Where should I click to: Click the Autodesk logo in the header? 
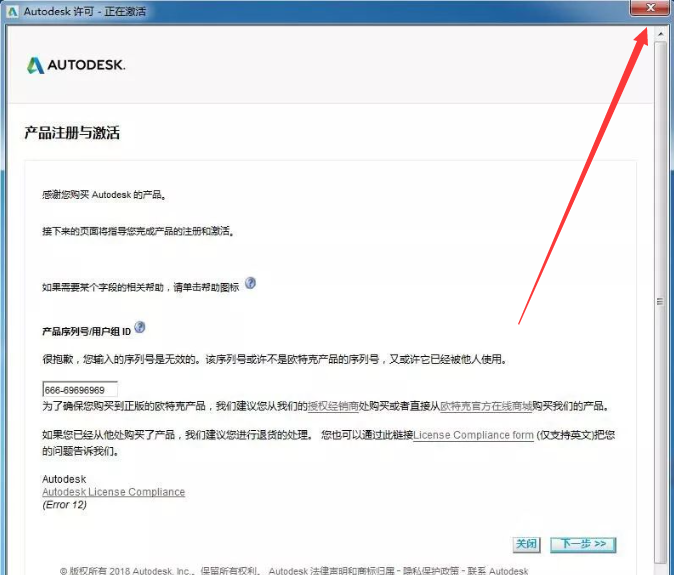tap(76, 65)
